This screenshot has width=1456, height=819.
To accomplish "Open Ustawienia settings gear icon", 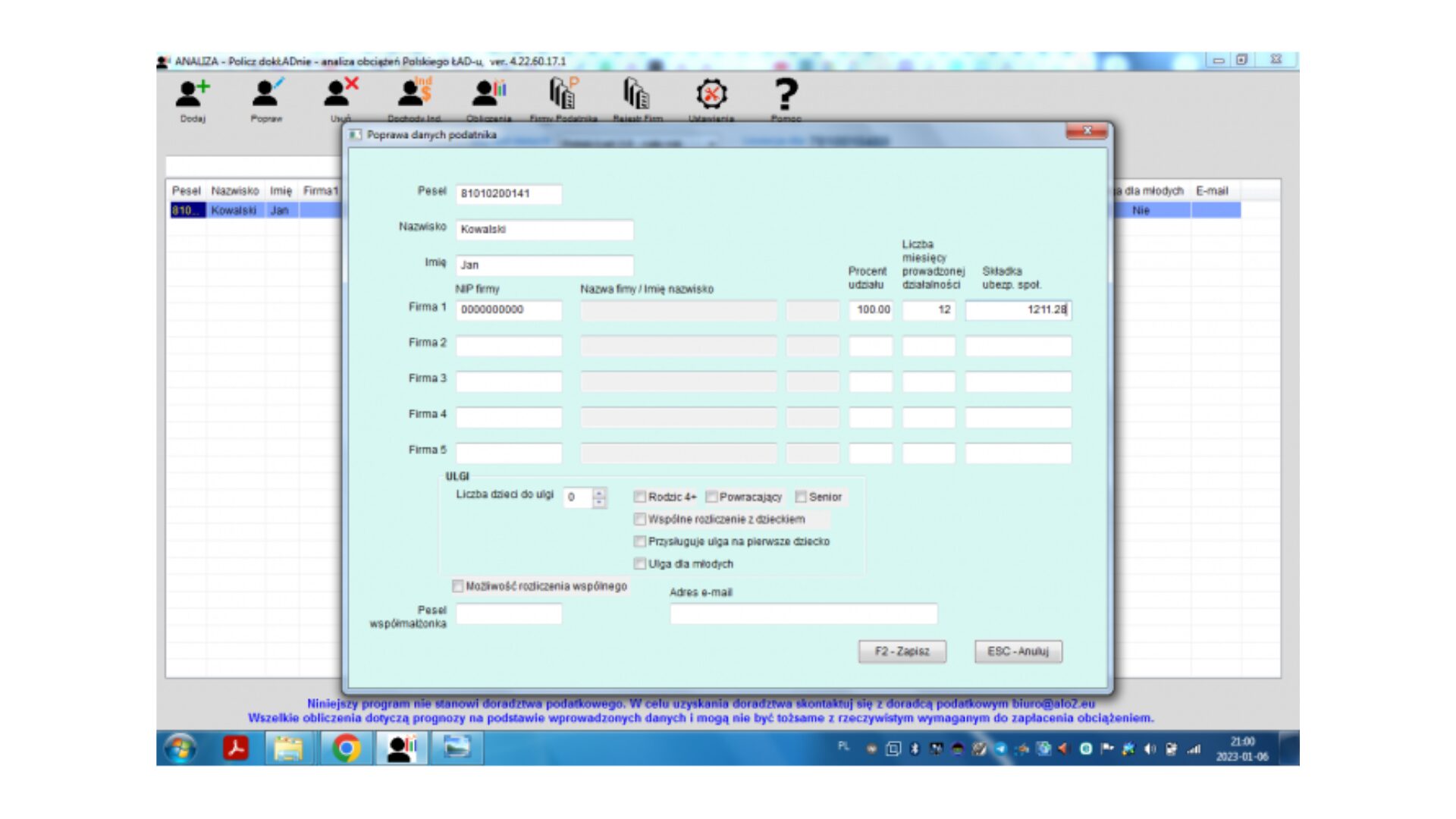I will tap(711, 95).
